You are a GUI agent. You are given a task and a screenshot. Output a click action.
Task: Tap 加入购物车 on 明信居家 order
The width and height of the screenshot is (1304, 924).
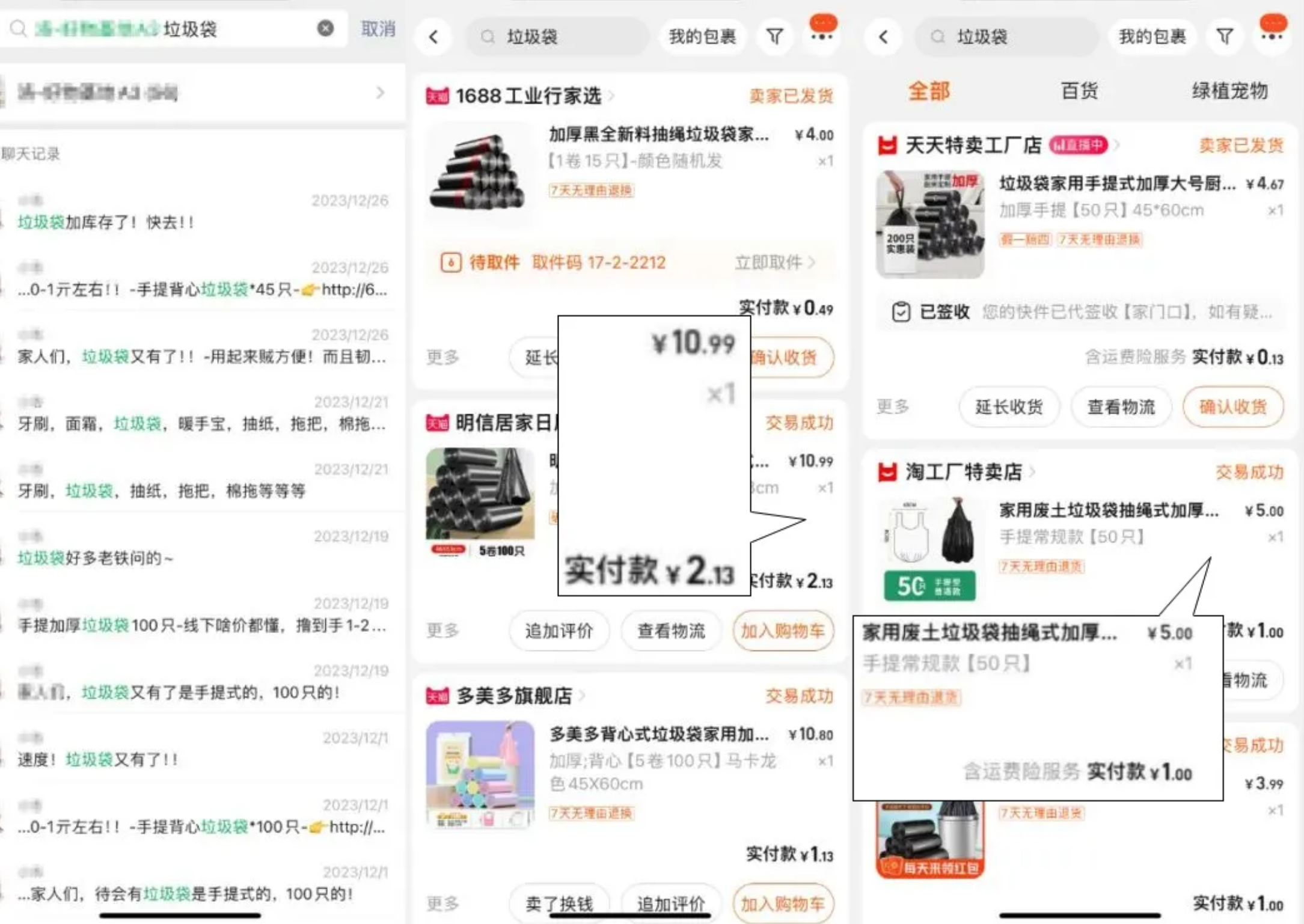tap(783, 630)
